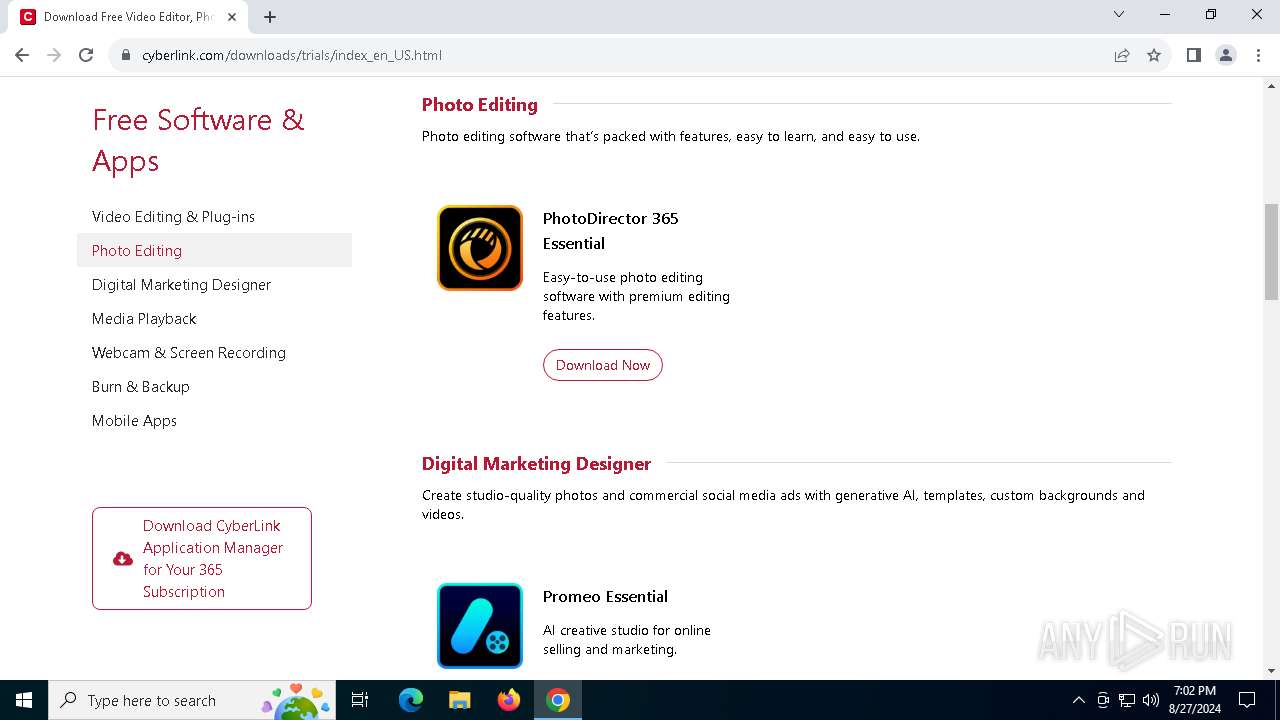
Task: Open the notification center
Action: (x=1247, y=700)
